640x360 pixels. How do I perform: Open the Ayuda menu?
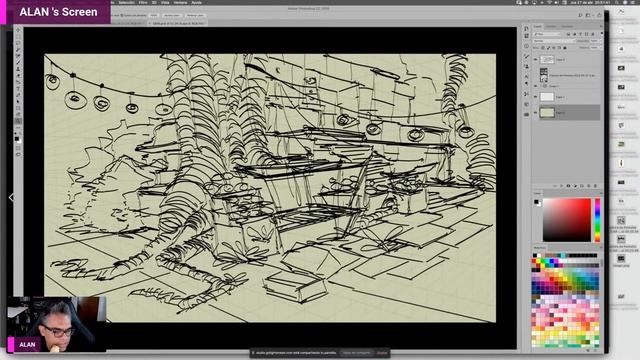pyautogui.click(x=197, y=2)
